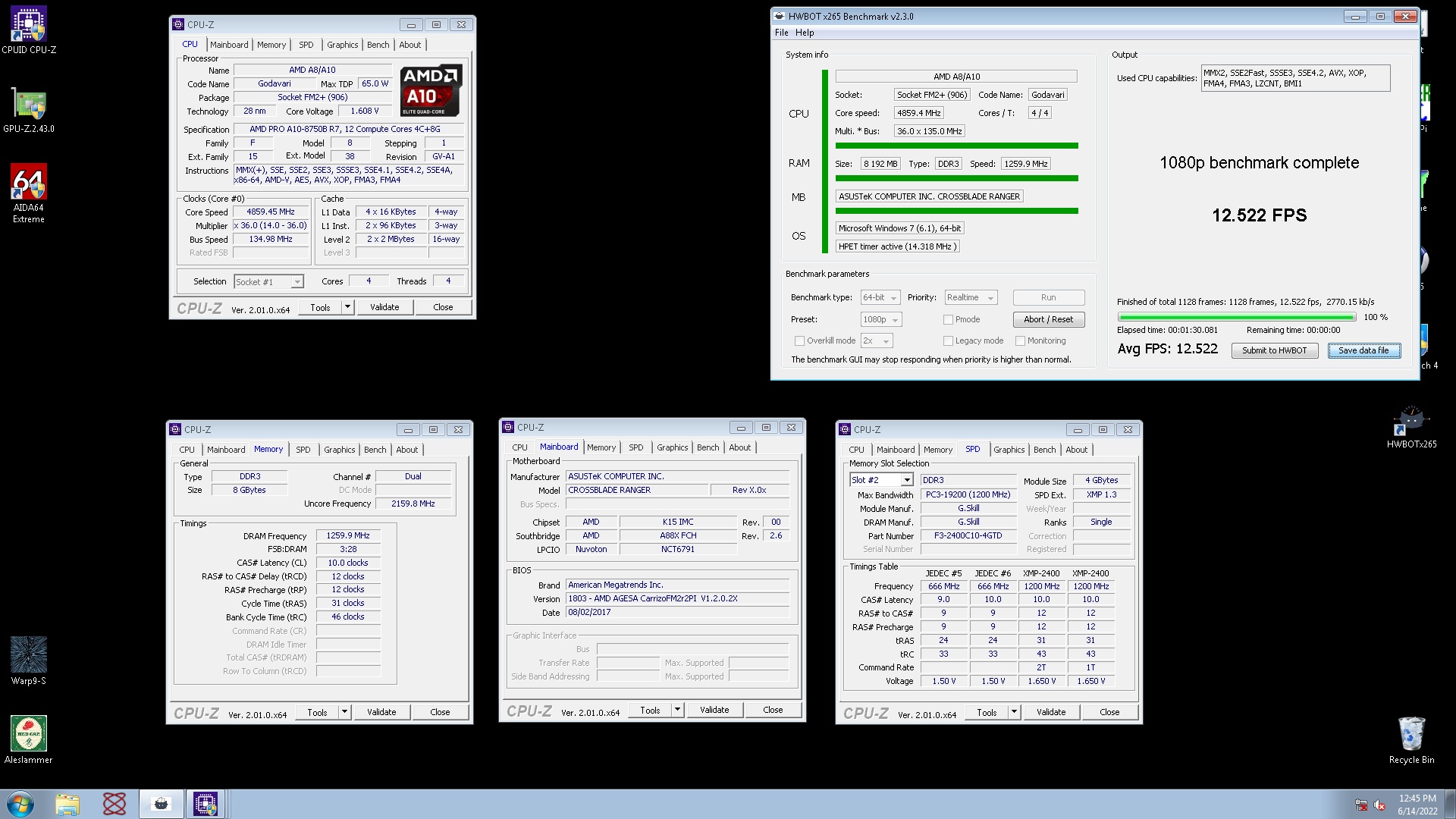Click the AMD A10 logo in CPU-Z
The image size is (1456, 819).
click(431, 90)
